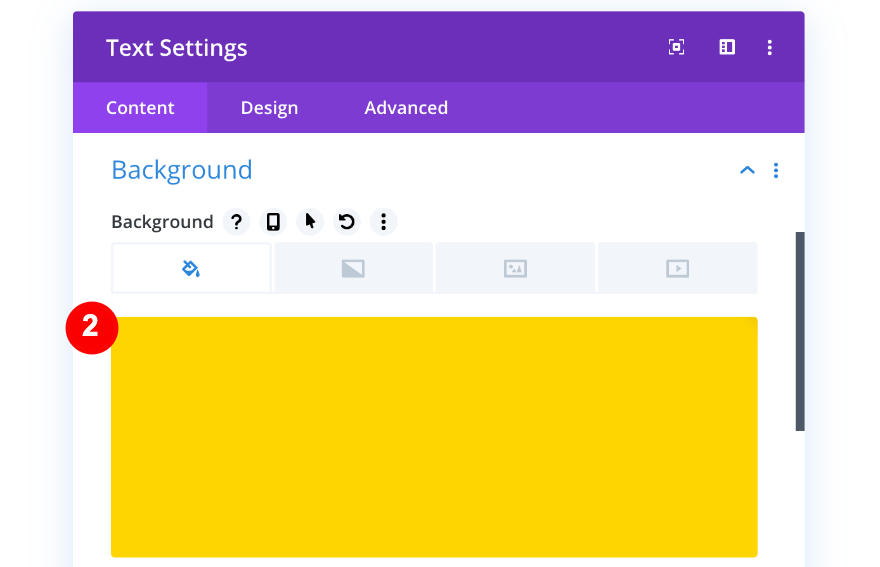Click the yellow background color preview
880x567 pixels.
pos(434,437)
